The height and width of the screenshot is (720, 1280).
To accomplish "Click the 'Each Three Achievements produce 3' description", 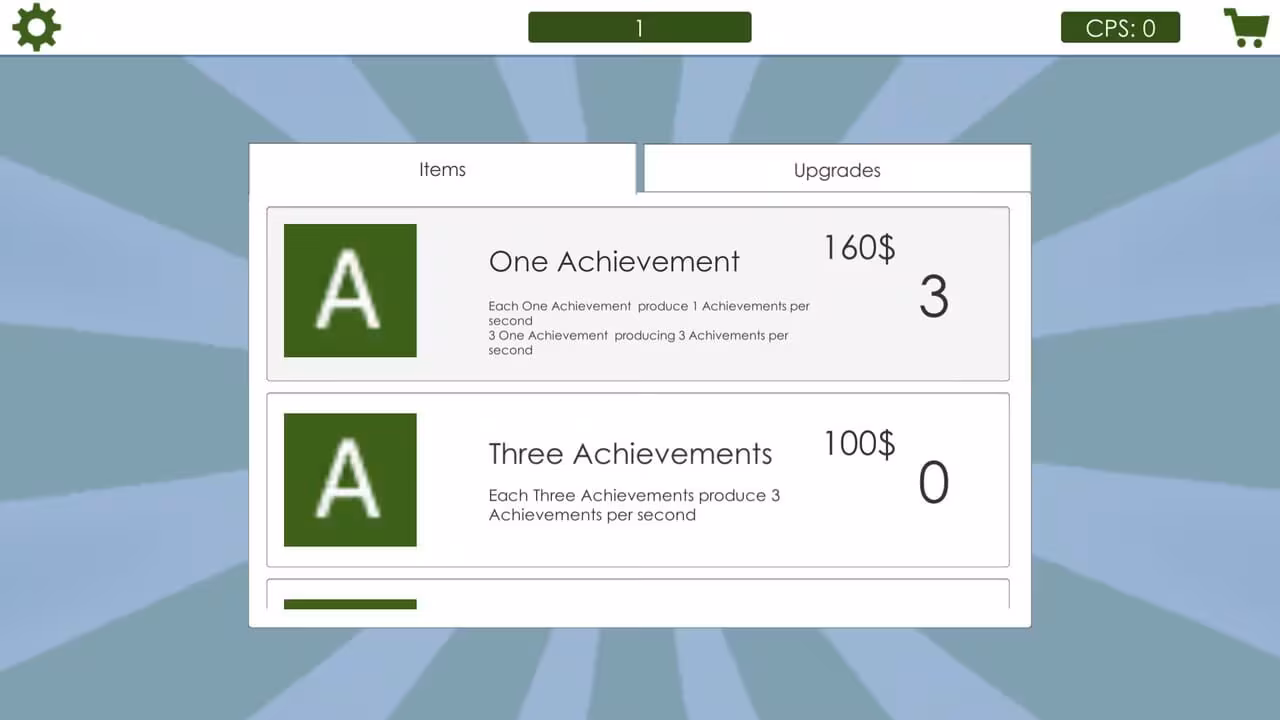I will pos(634,505).
